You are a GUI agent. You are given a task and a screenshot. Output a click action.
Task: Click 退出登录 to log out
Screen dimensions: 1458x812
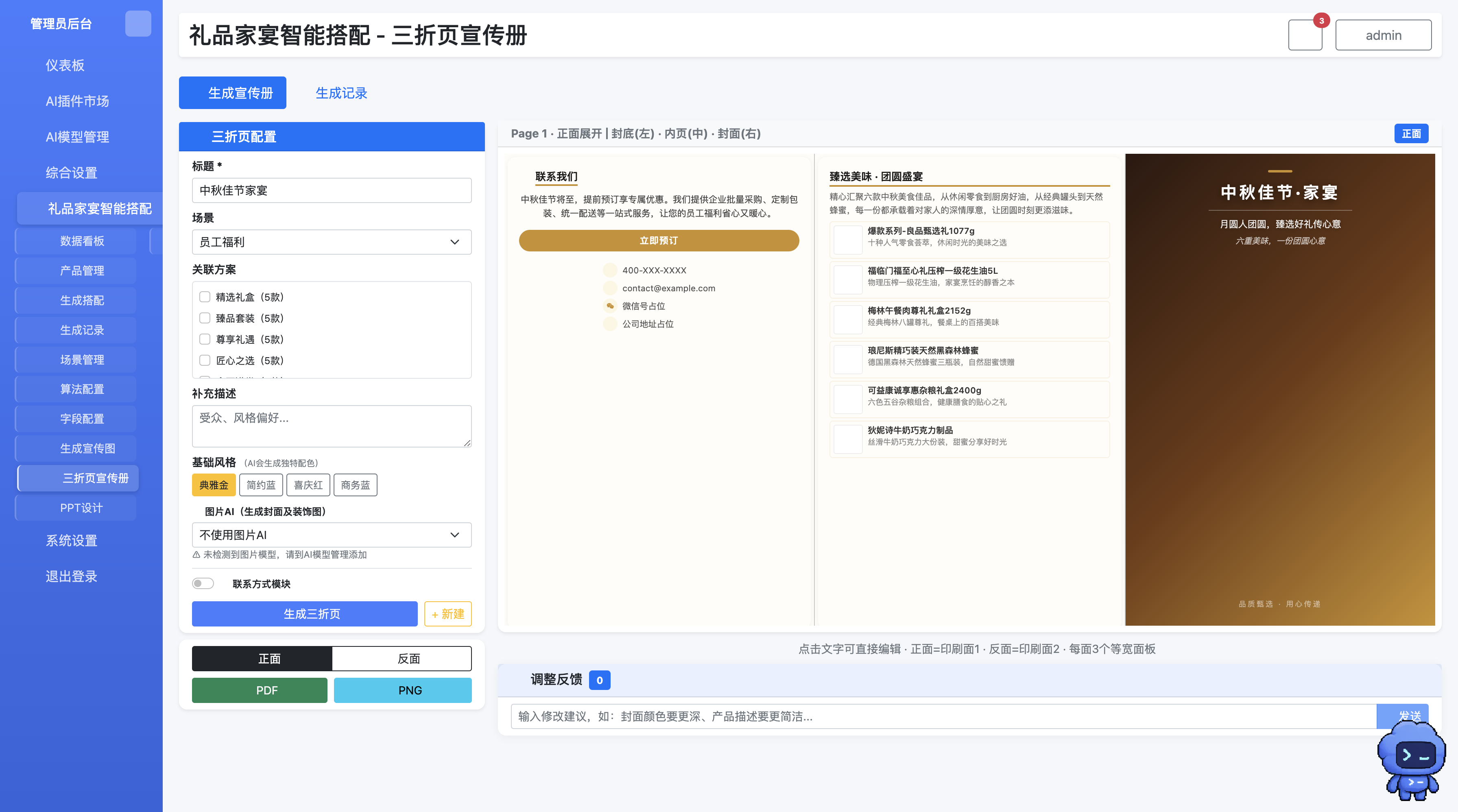coord(71,576)
